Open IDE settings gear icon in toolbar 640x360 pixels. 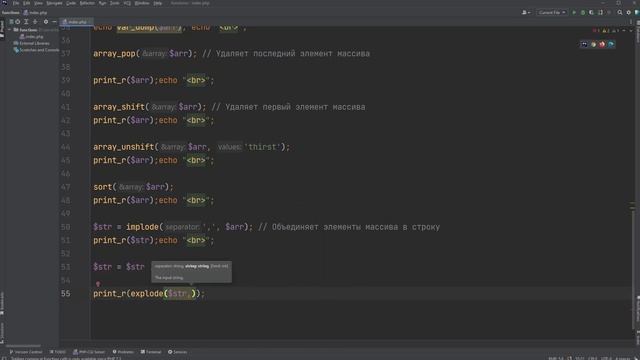[x=629, y=13]
